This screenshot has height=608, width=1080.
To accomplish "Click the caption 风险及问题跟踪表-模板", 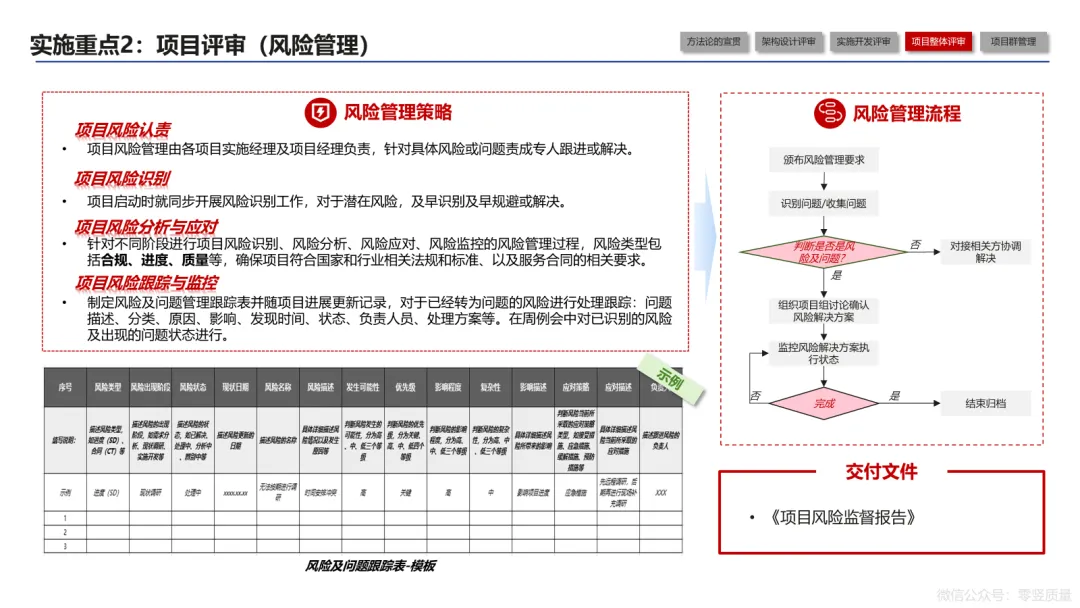I will tap(370, 565).
